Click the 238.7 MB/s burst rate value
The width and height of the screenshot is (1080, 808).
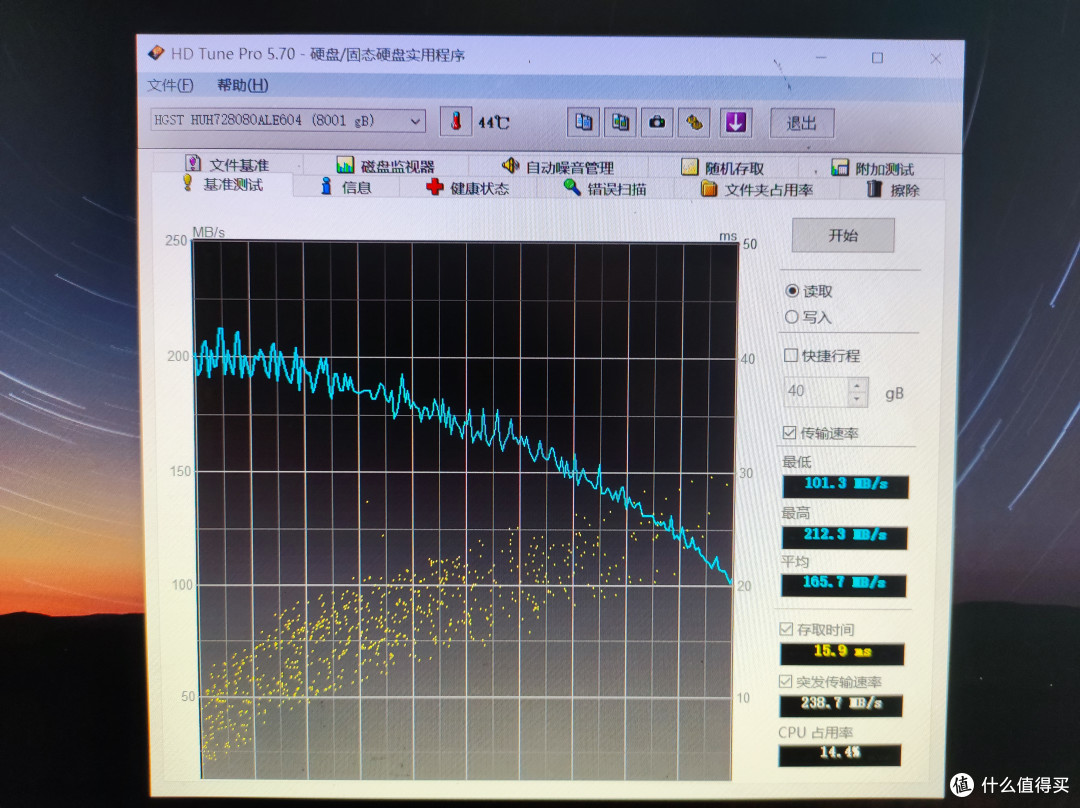pyautogui.click(x=841, y=705)
